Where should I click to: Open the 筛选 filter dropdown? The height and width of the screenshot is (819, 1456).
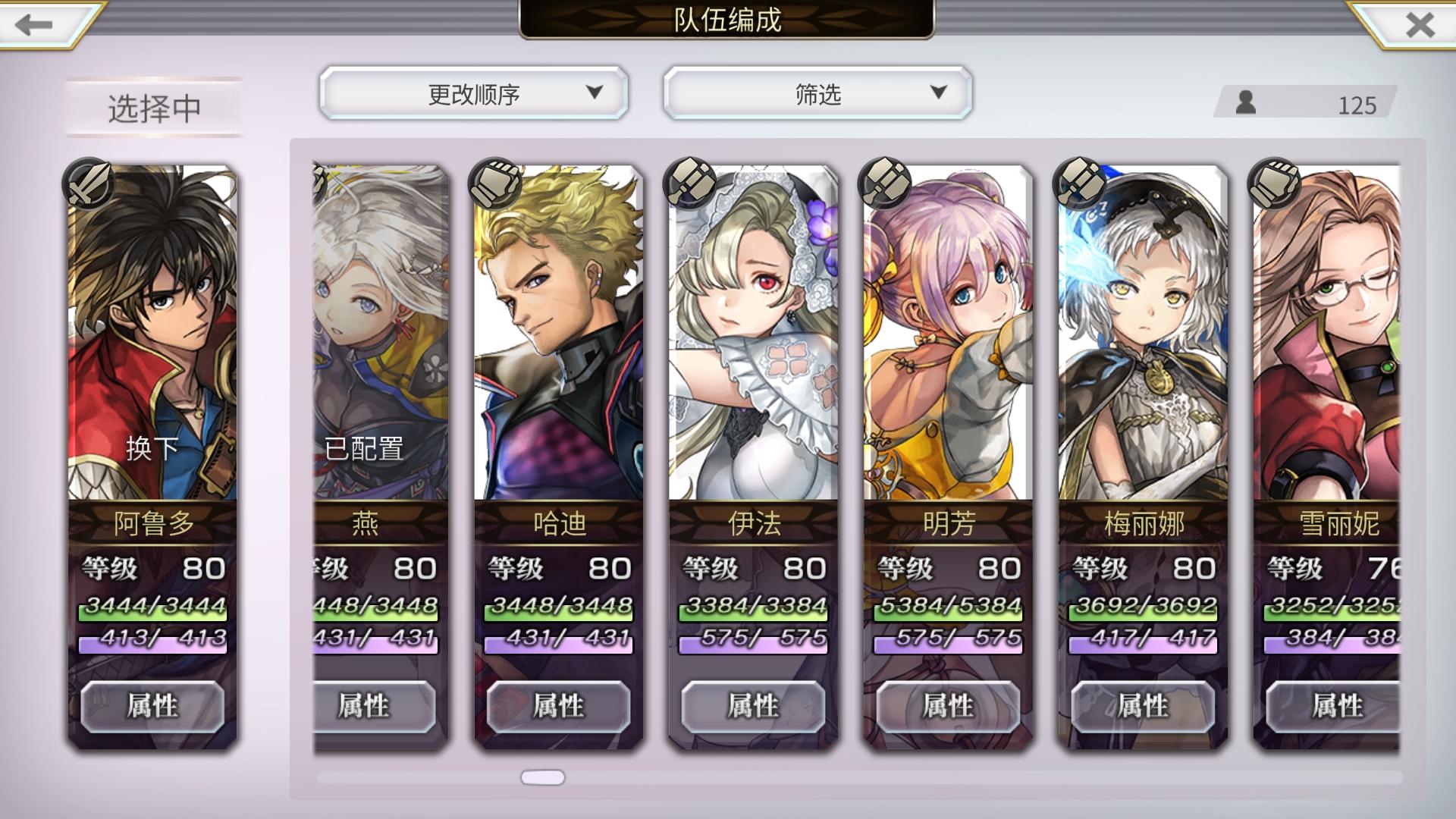point(817,93)
